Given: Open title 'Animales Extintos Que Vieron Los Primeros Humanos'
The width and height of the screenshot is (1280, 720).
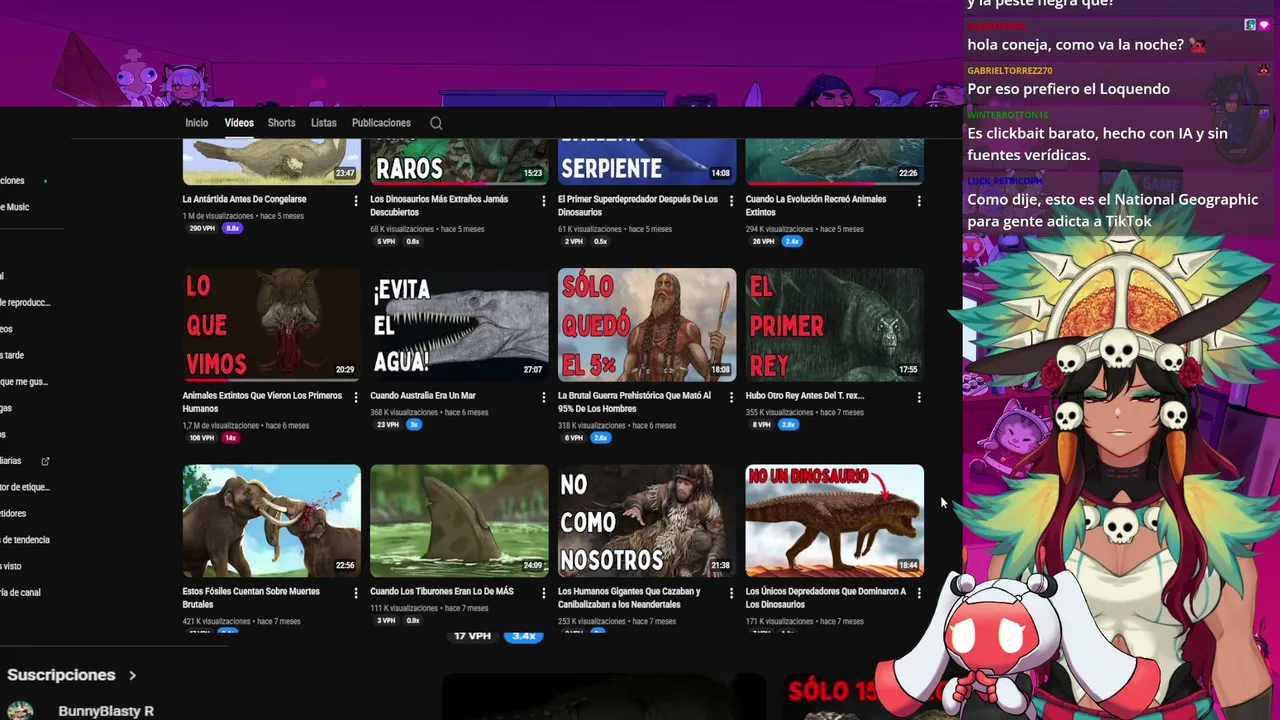Looking at the screenshot, I should point(262,402).
